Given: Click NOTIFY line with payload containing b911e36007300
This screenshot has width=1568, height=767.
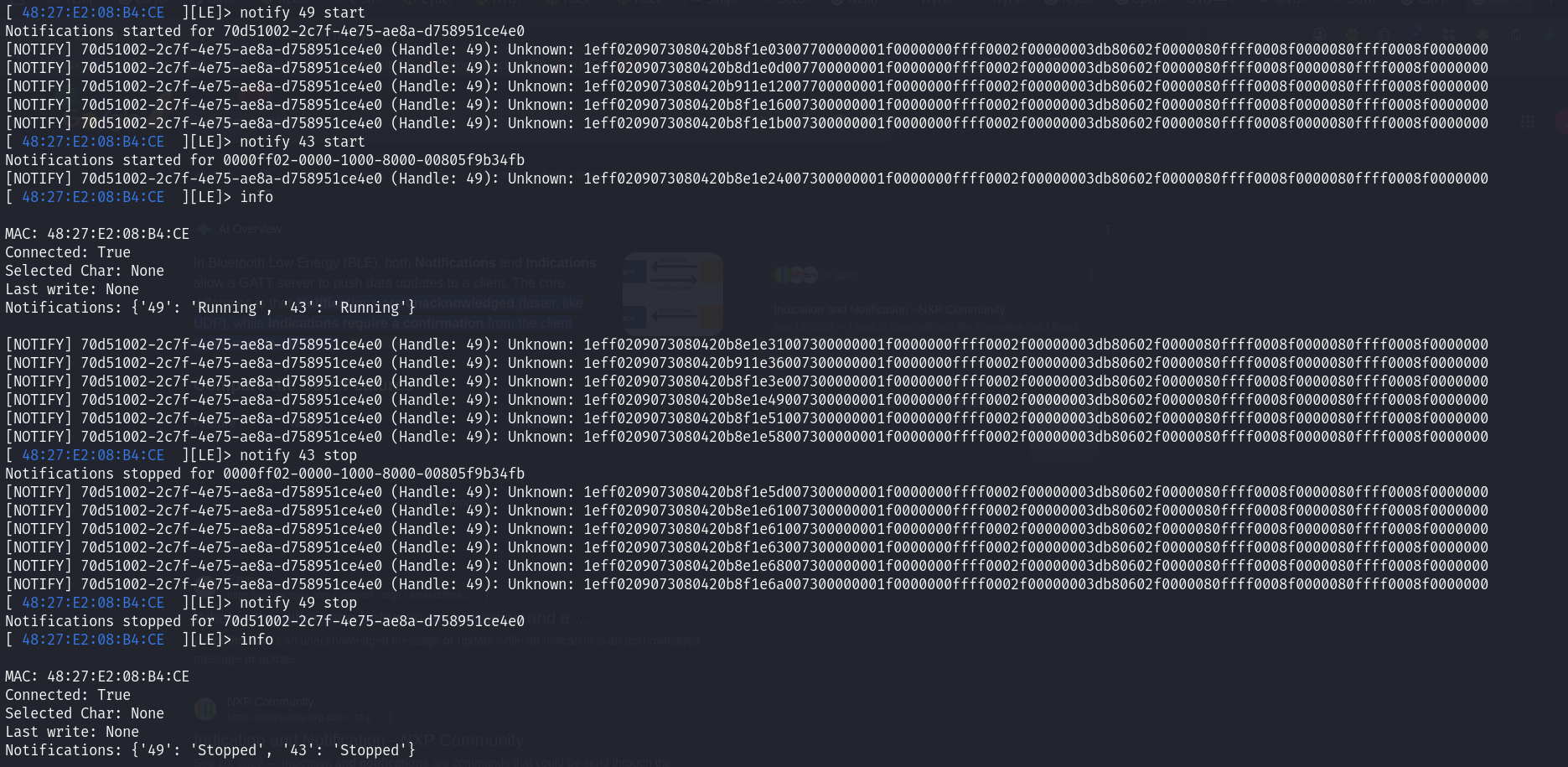Looking at the screenshot, I should [747, 363].
